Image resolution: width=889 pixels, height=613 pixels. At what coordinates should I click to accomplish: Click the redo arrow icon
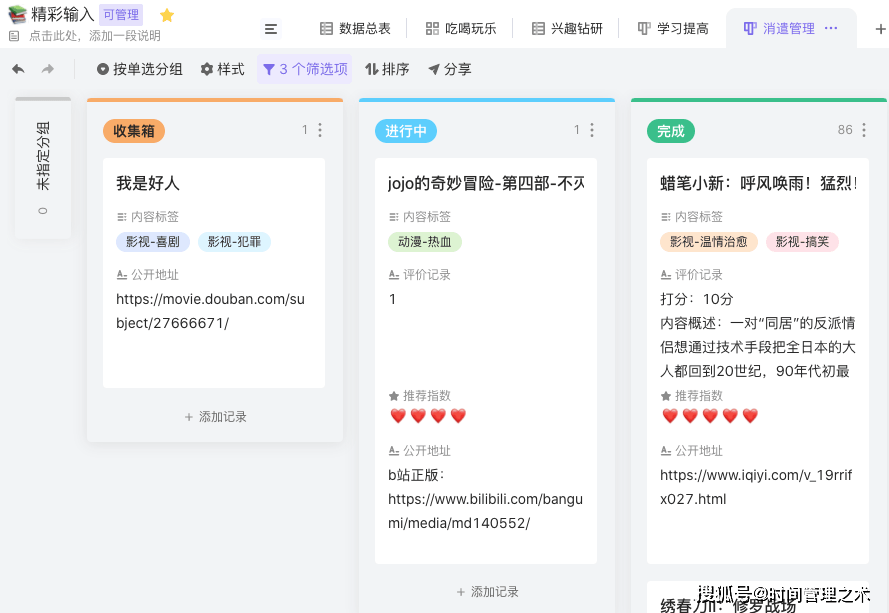[x=48, y=69]
